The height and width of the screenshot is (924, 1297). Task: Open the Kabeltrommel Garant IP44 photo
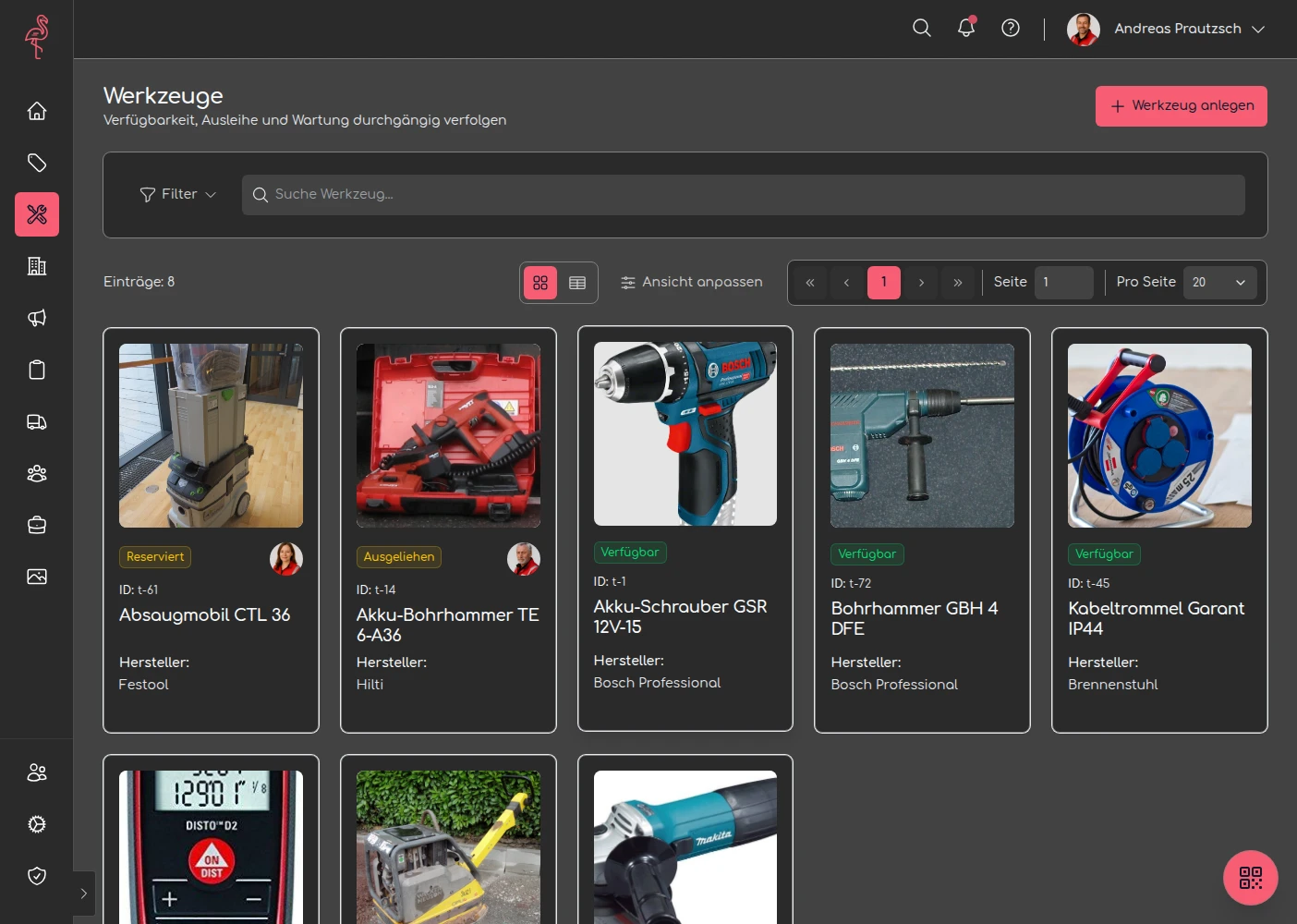click(1159, 436)
